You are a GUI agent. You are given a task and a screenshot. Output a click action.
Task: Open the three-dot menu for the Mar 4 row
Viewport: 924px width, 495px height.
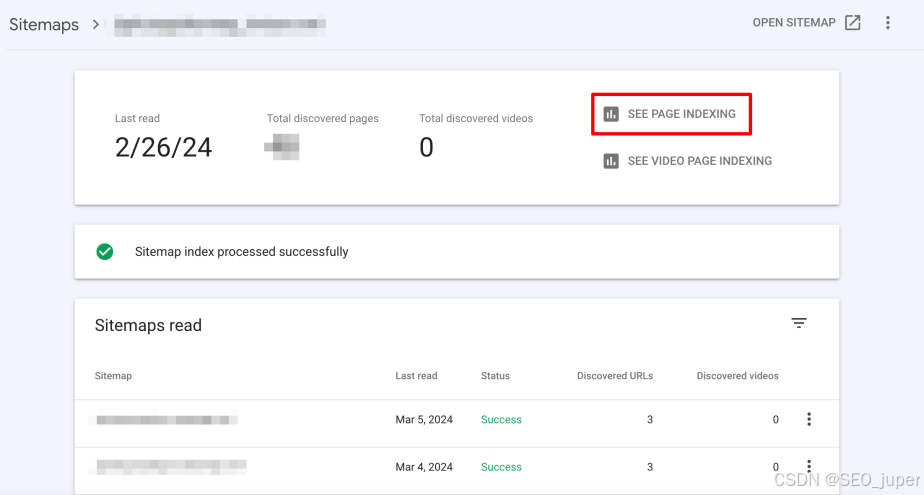pos(808,466)
